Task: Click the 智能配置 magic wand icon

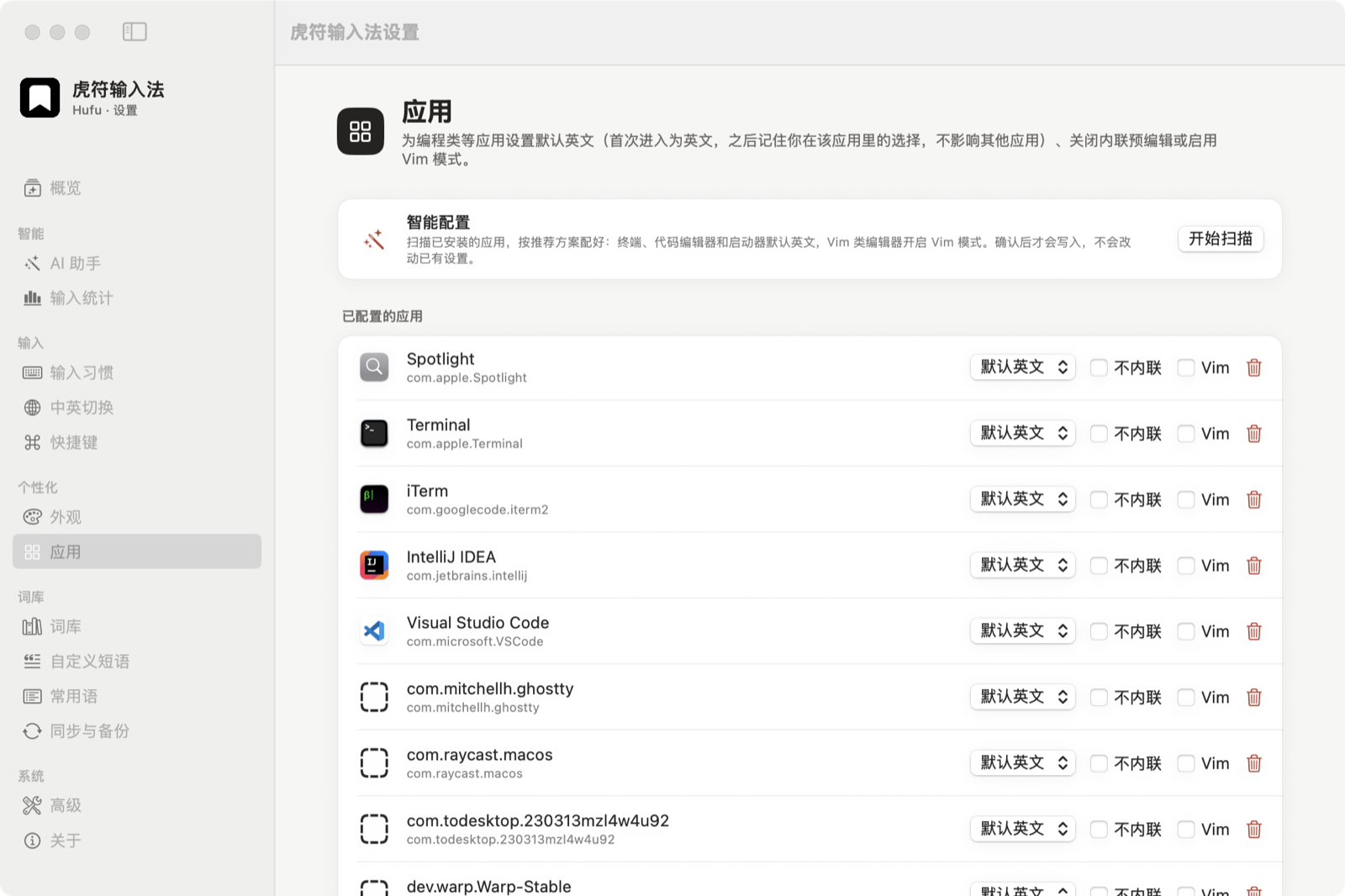Action: pos(374,240)
